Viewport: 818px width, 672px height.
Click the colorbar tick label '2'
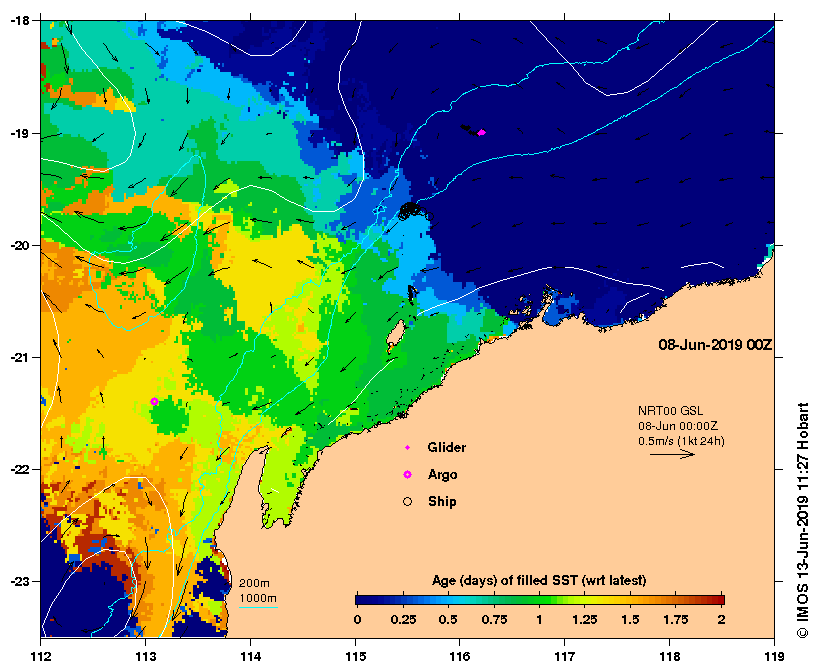point(721,620)
